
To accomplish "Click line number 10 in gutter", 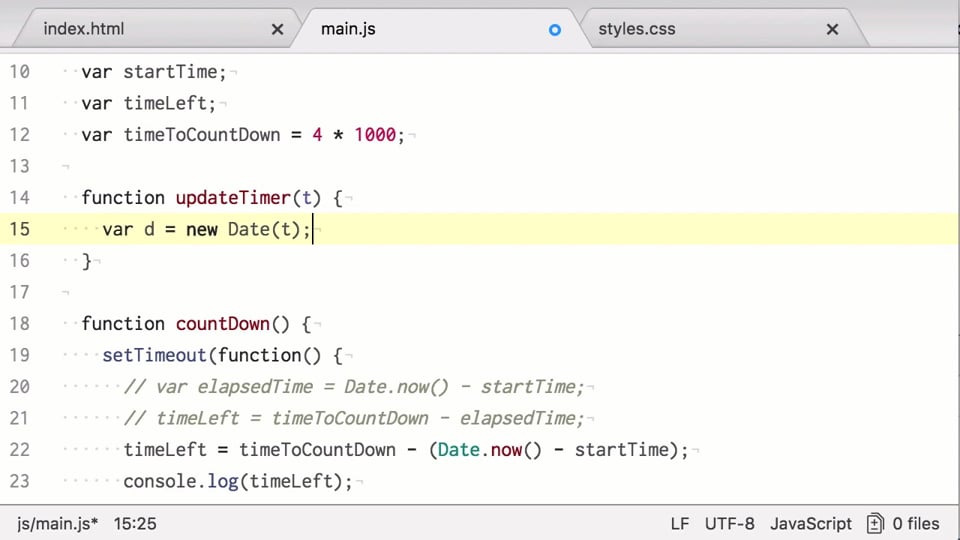I will click(x=19, y=72).
